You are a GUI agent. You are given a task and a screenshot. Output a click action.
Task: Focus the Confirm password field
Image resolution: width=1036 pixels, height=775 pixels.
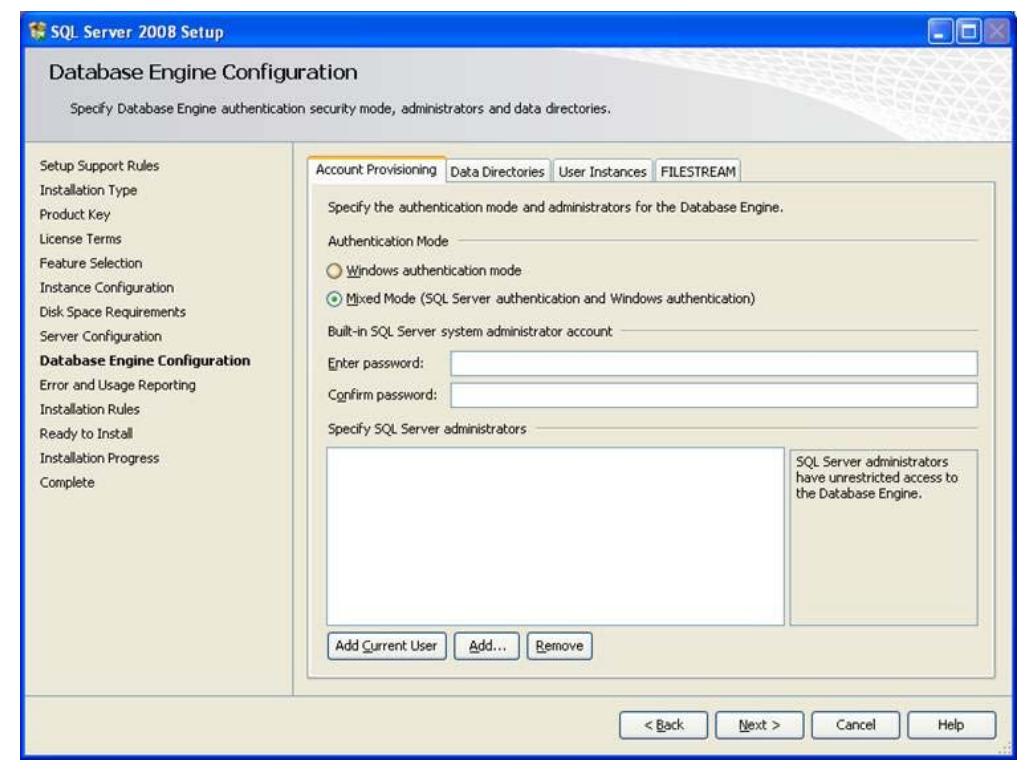point(714,395)
